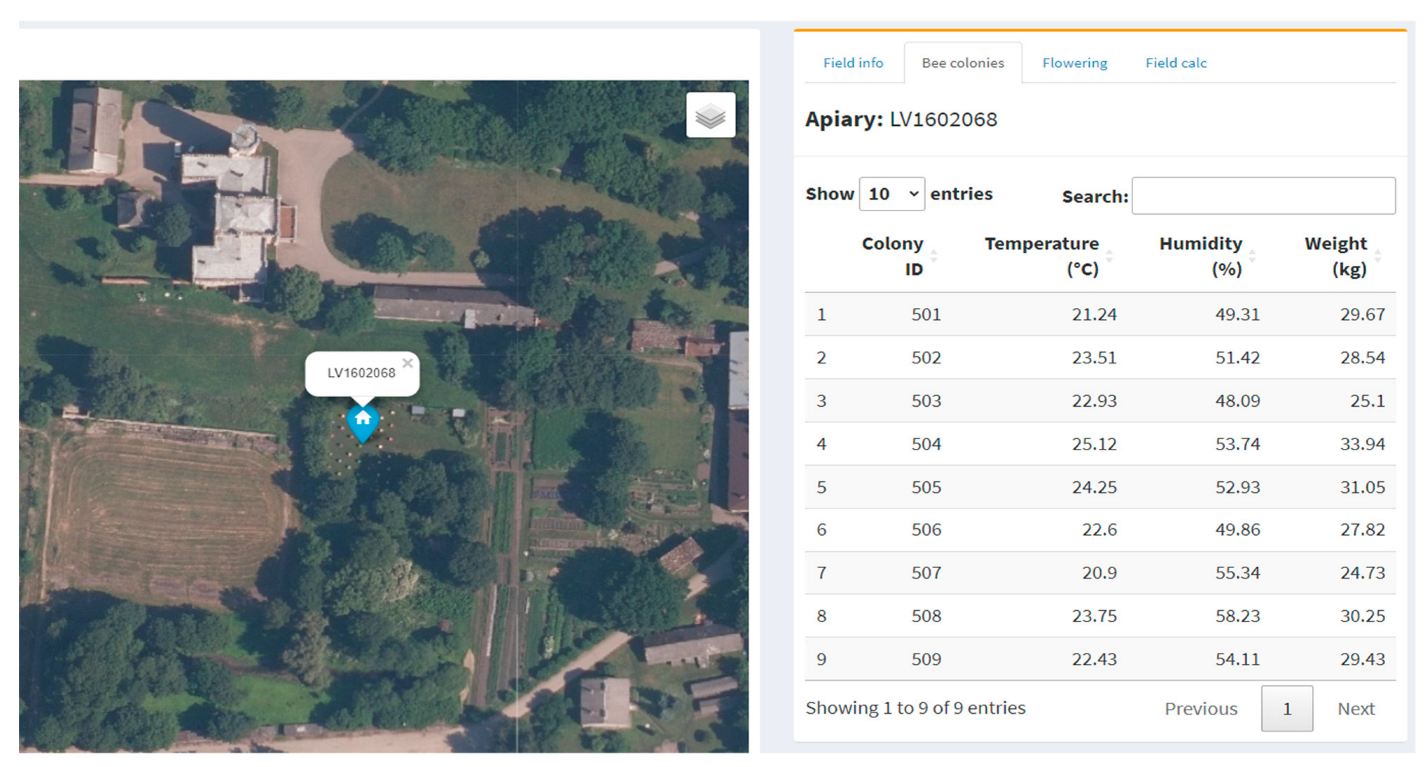Sort by Colony ID column arrows
The height and width of the screenshot is (767, 1428).
tap(934, 257)
